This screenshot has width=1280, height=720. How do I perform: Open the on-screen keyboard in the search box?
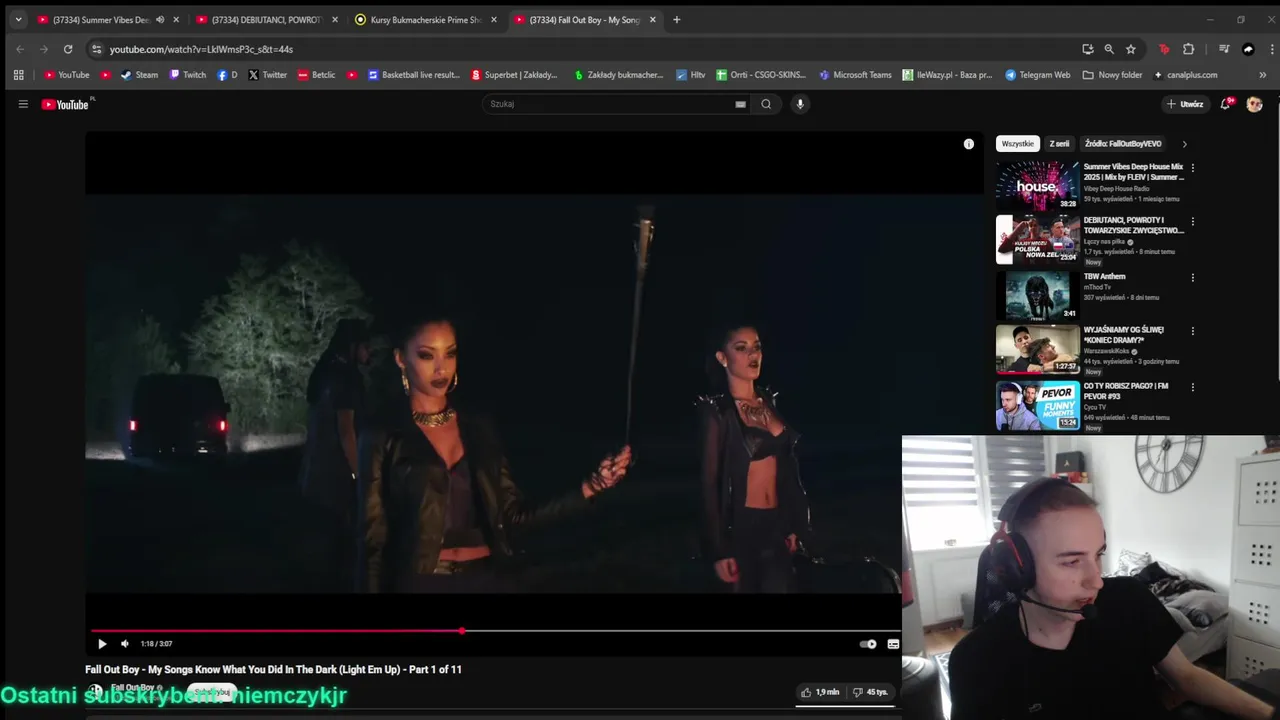[740, 104]
